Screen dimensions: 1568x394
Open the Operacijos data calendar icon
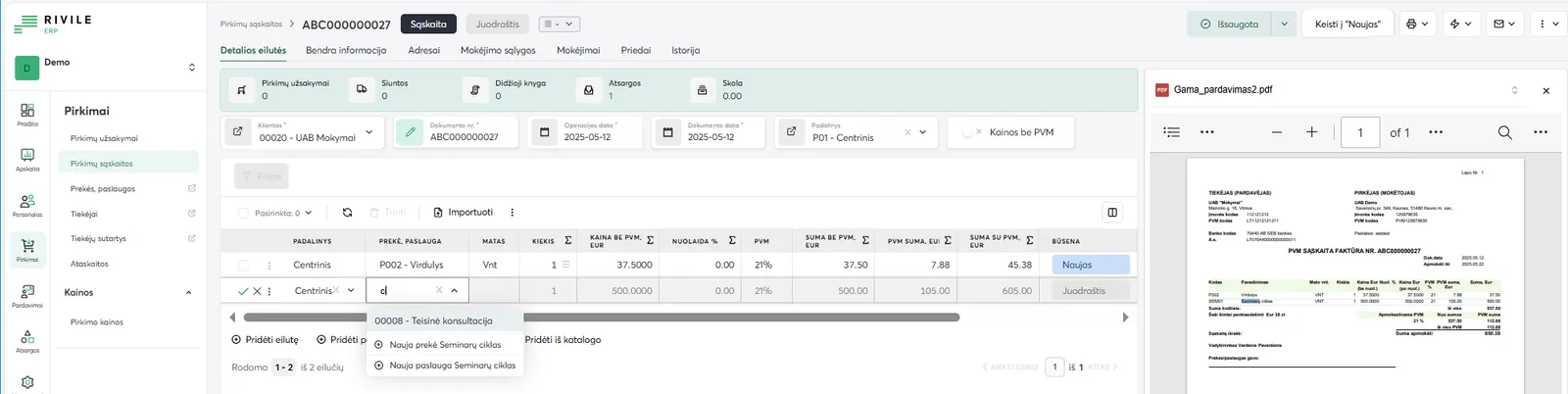coord(544,131)
